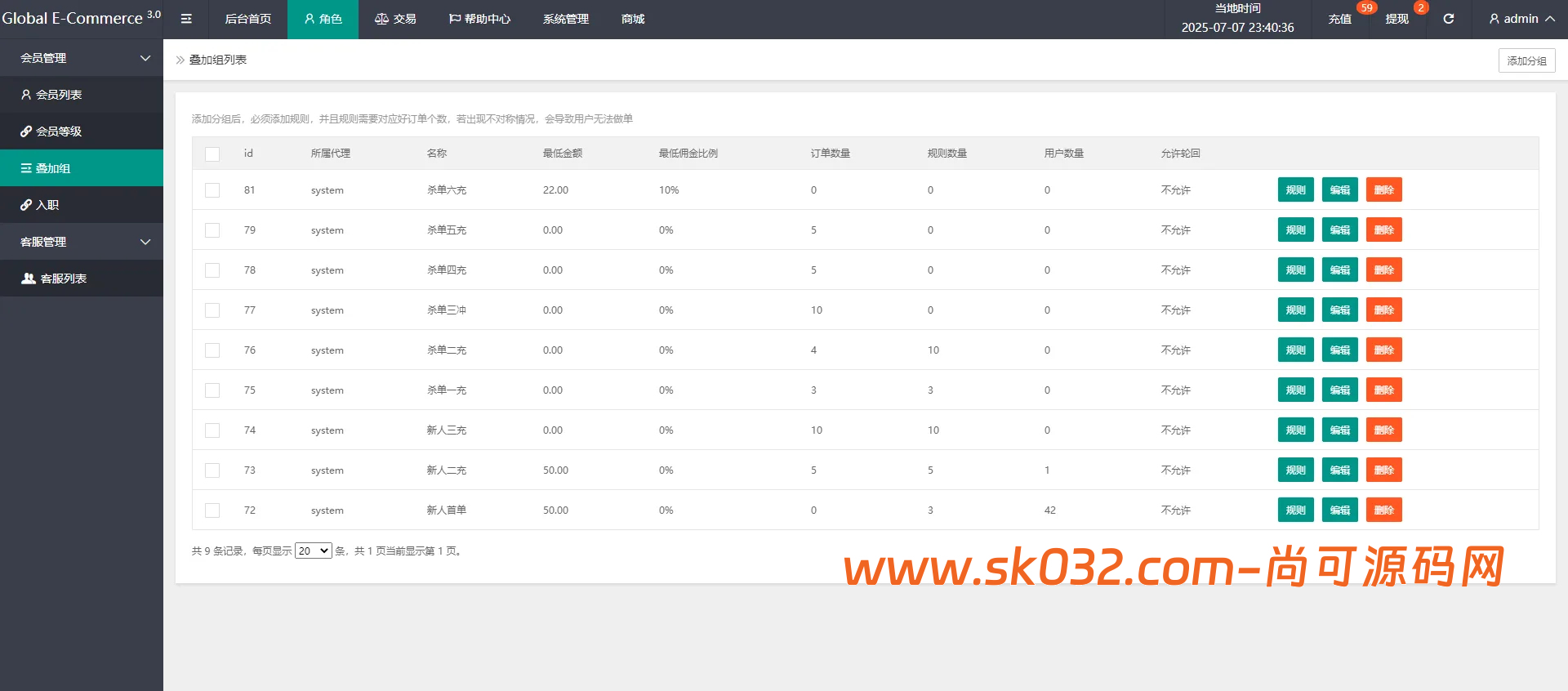
Task: Check the row 76 checkbox
Action: [212, 350]
